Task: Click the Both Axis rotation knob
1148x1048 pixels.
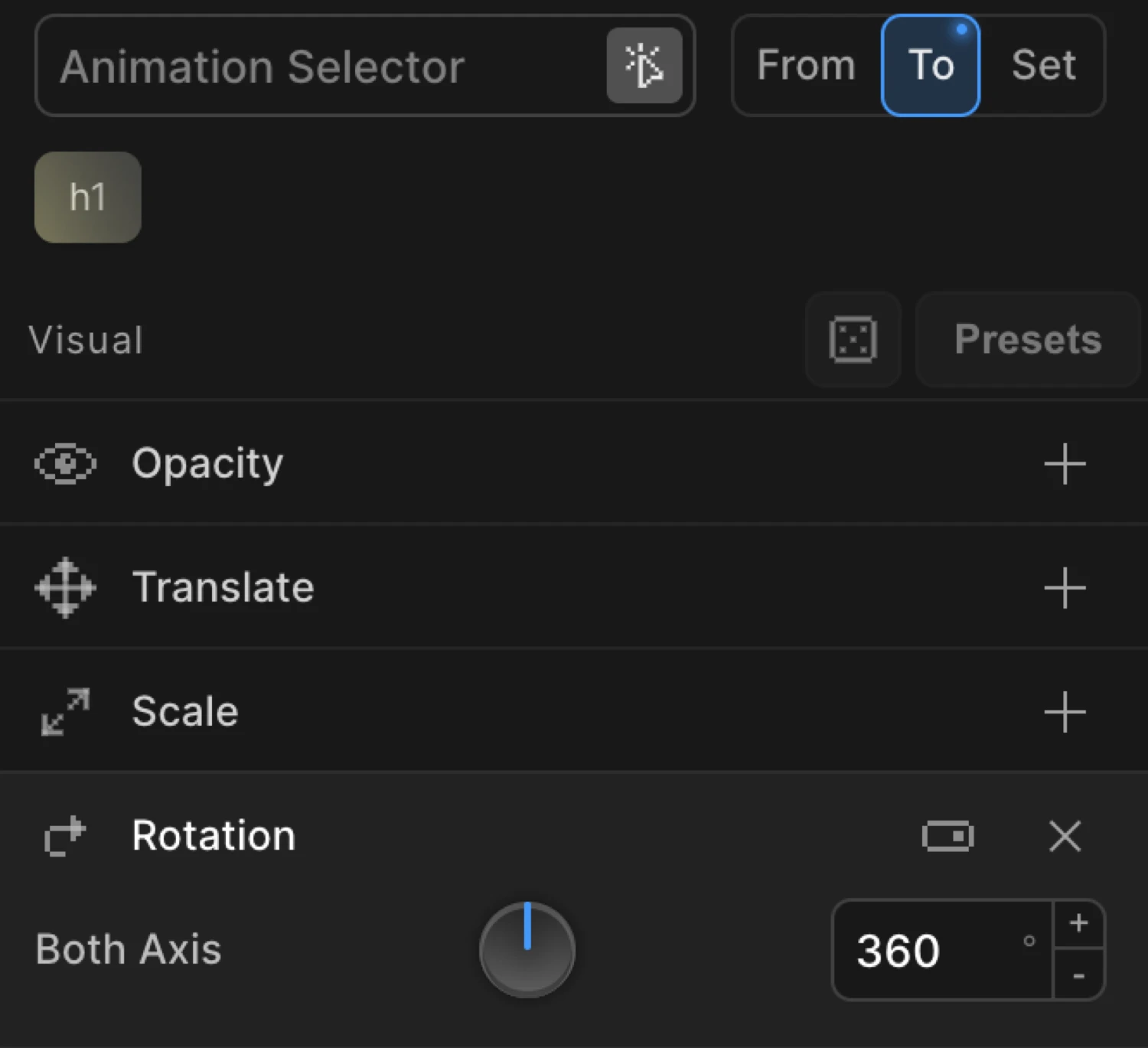Action: (x=526, y=950)
